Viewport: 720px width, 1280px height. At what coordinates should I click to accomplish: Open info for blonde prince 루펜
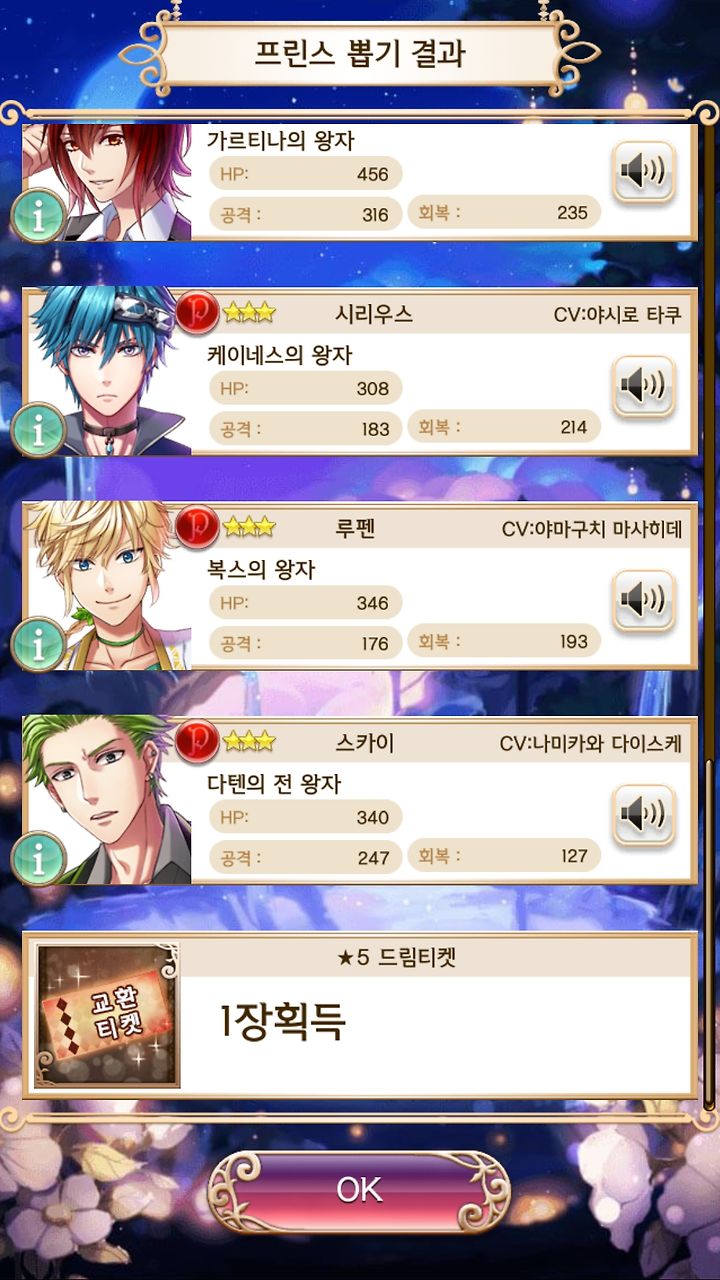click(38, 644)
